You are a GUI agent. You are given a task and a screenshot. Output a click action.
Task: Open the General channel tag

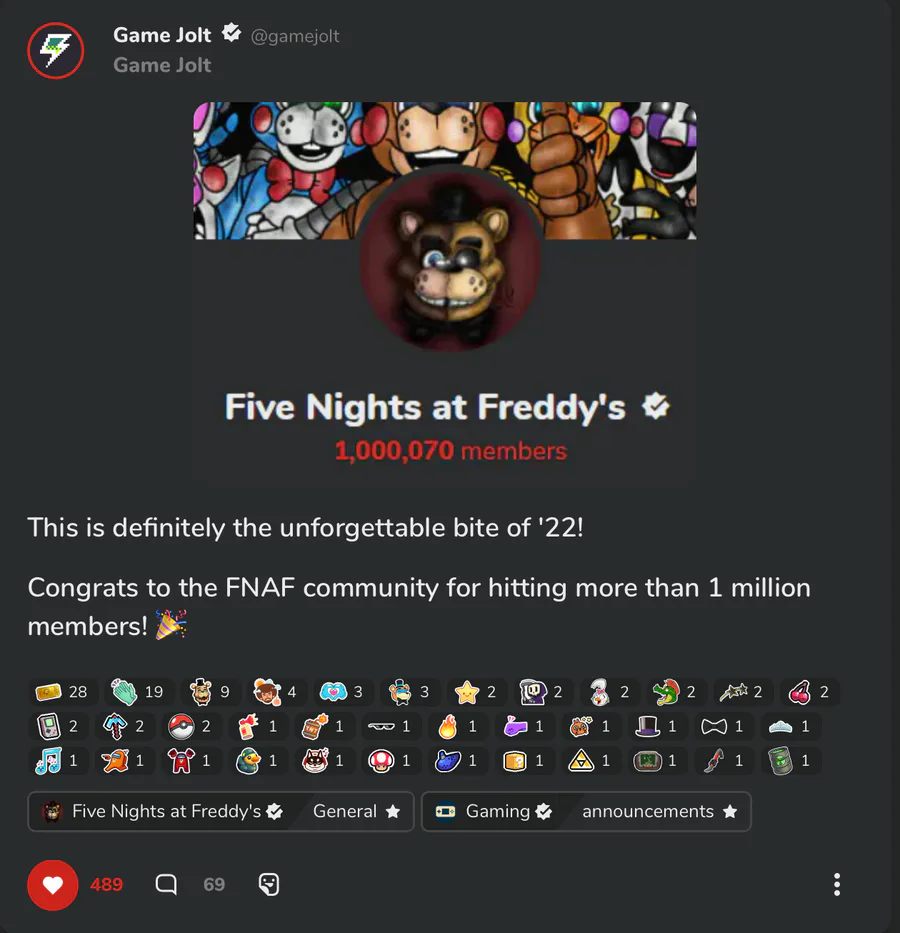pyautogui.click(x=356, y=812)
